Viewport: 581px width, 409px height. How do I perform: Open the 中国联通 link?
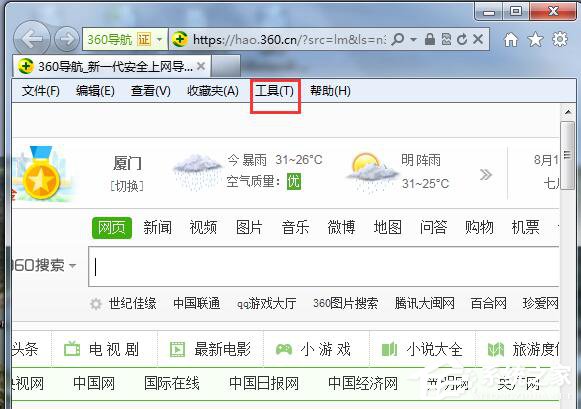[x=197, y=304]
